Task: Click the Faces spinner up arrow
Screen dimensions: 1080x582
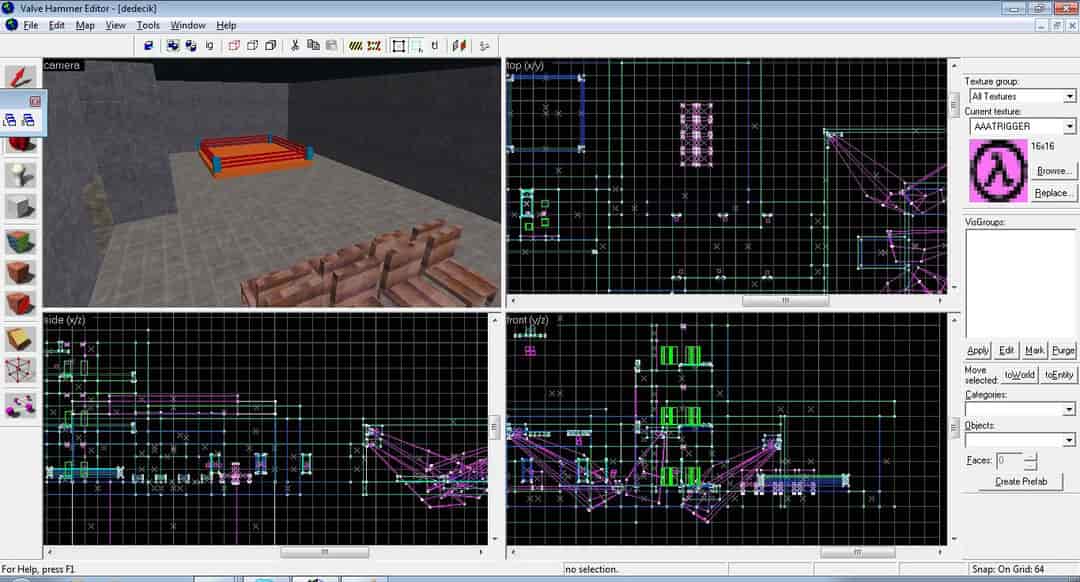Action: pos(1030,457)
